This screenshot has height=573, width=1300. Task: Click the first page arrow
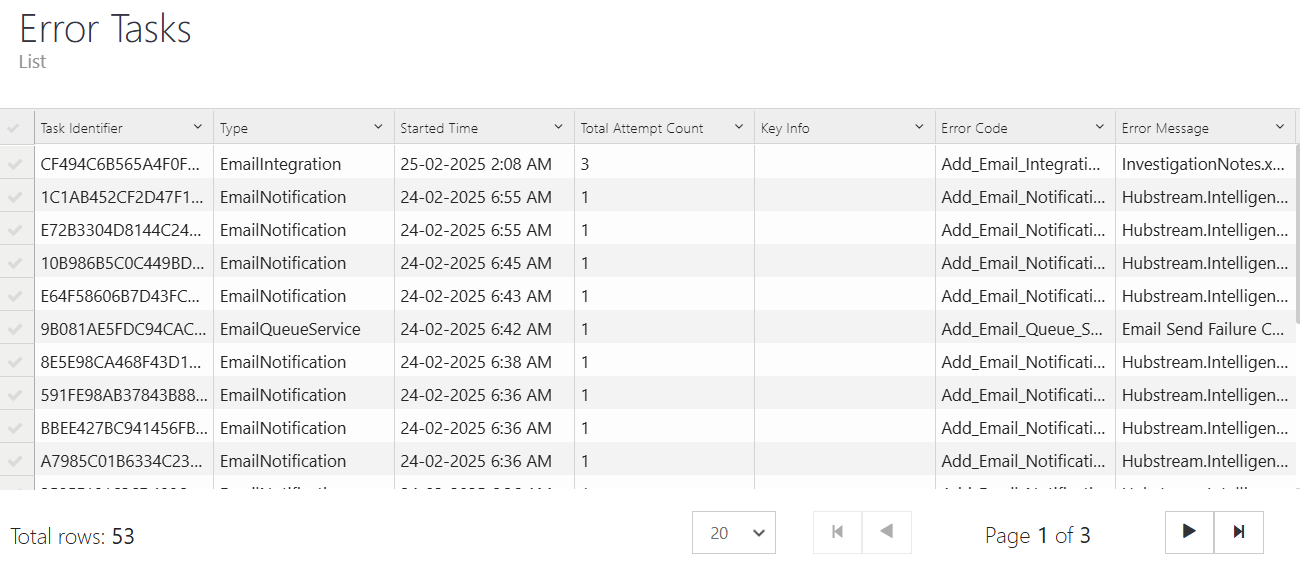pos(837,532)
